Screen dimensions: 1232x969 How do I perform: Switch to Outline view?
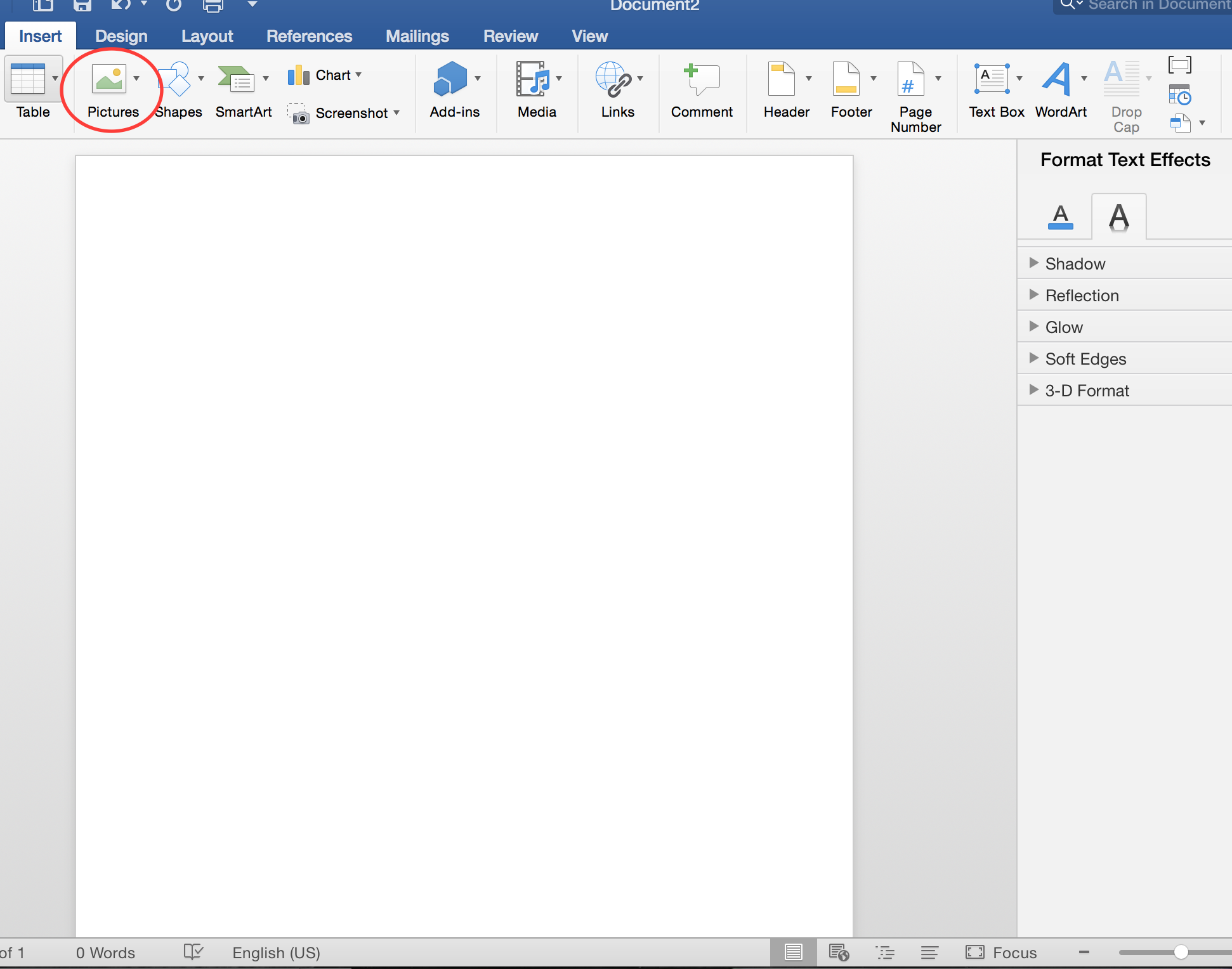(885, 952)
